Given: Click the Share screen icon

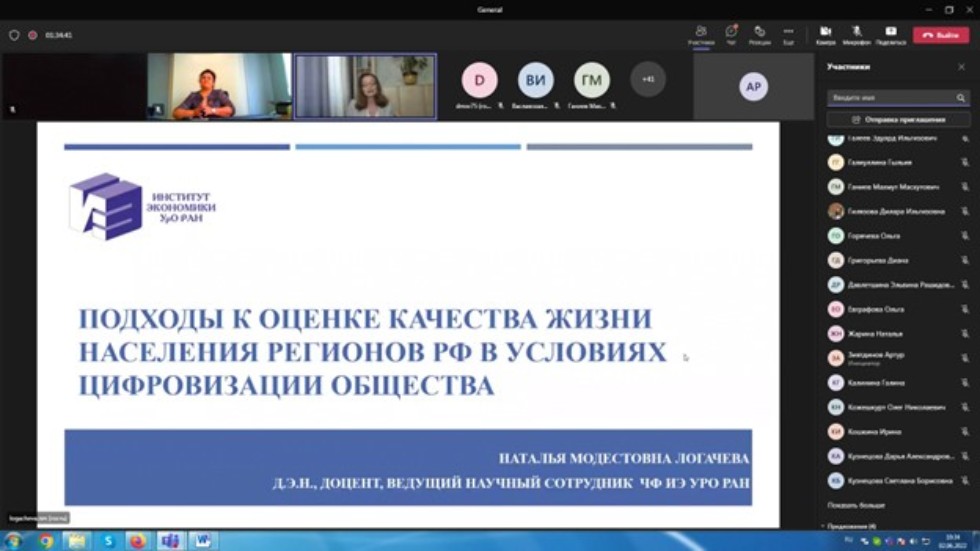Looking at the screenshot, I should tap(890, 34).
